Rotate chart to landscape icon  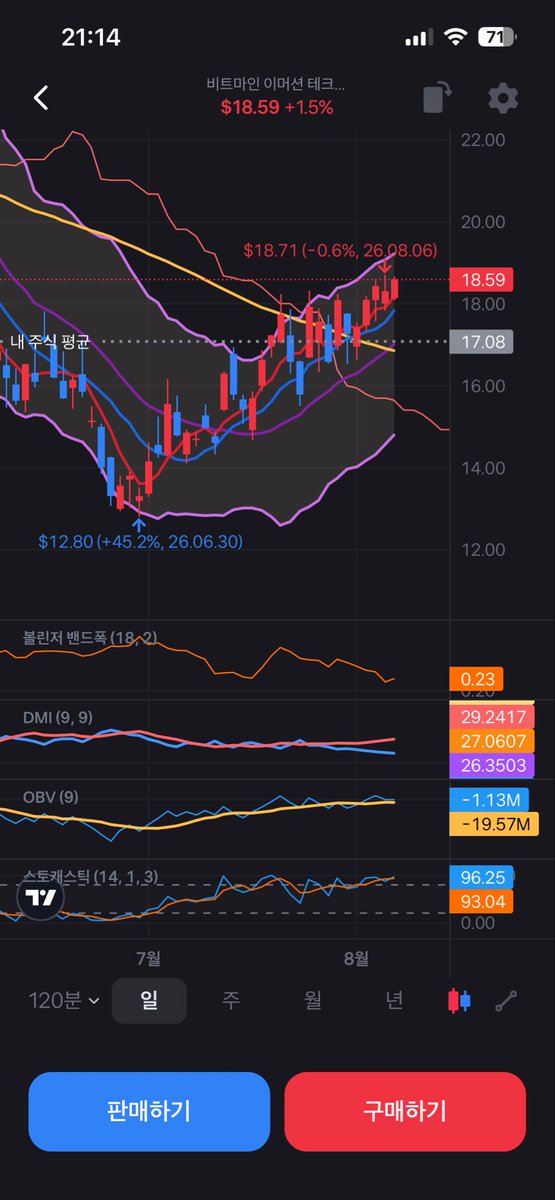(437, 98)
